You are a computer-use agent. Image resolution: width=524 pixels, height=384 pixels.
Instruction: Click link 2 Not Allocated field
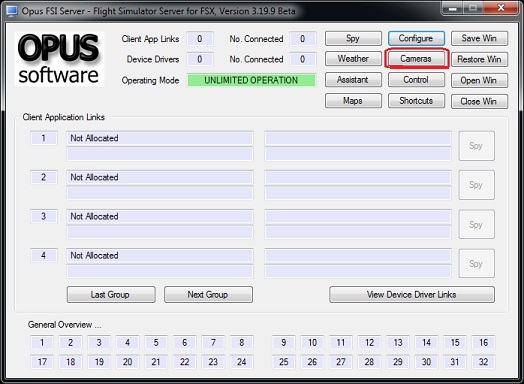[x=159, y=177]
